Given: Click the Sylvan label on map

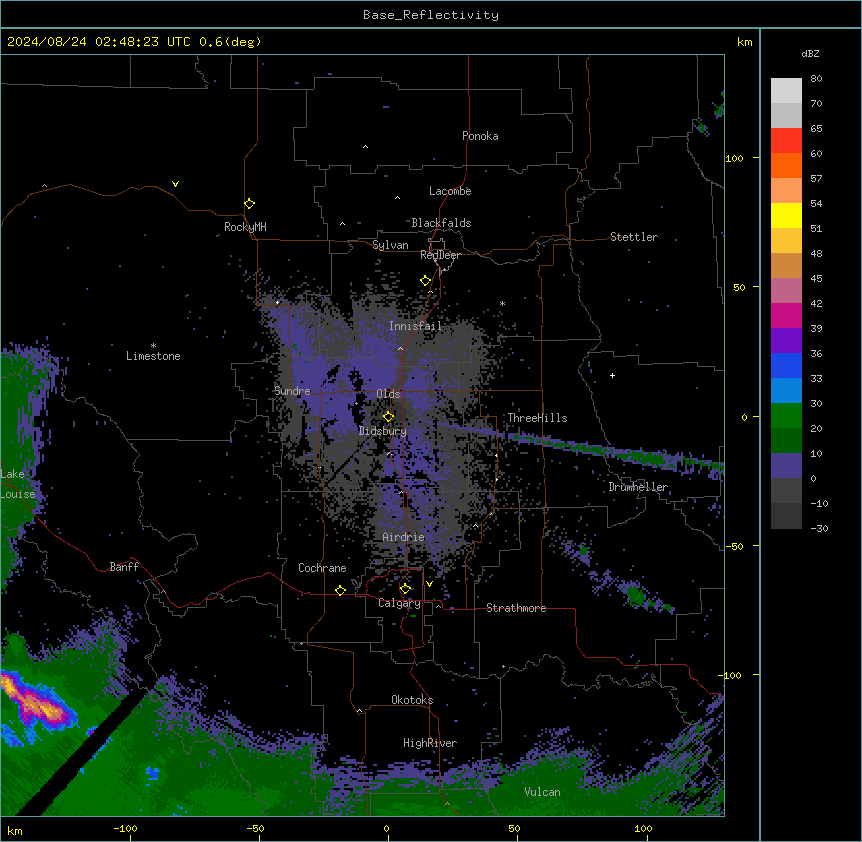Looking at the screenshot, I should point(390,245).
